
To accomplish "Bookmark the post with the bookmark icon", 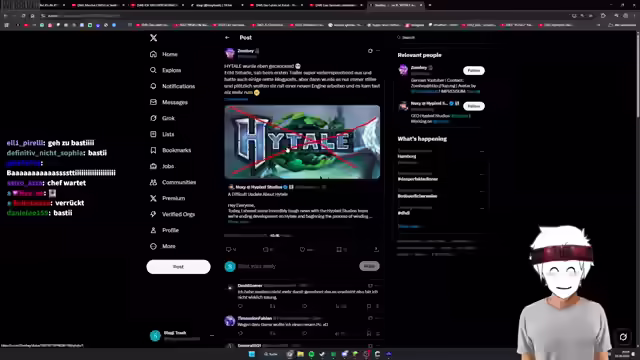I will pyautogui.click(x=339, y=249).
